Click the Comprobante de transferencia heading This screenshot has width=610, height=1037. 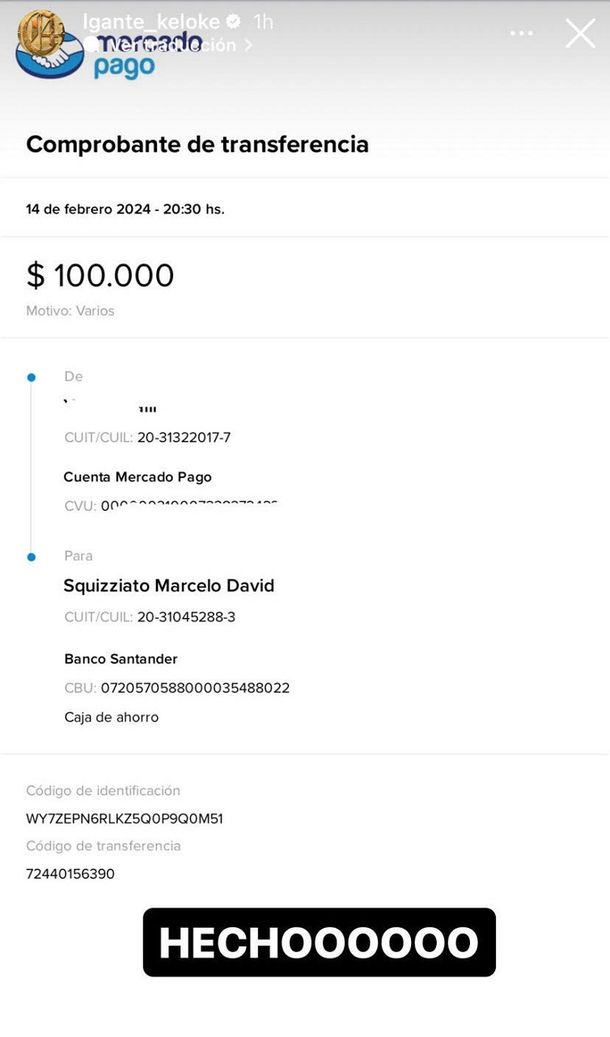point(197,144)
